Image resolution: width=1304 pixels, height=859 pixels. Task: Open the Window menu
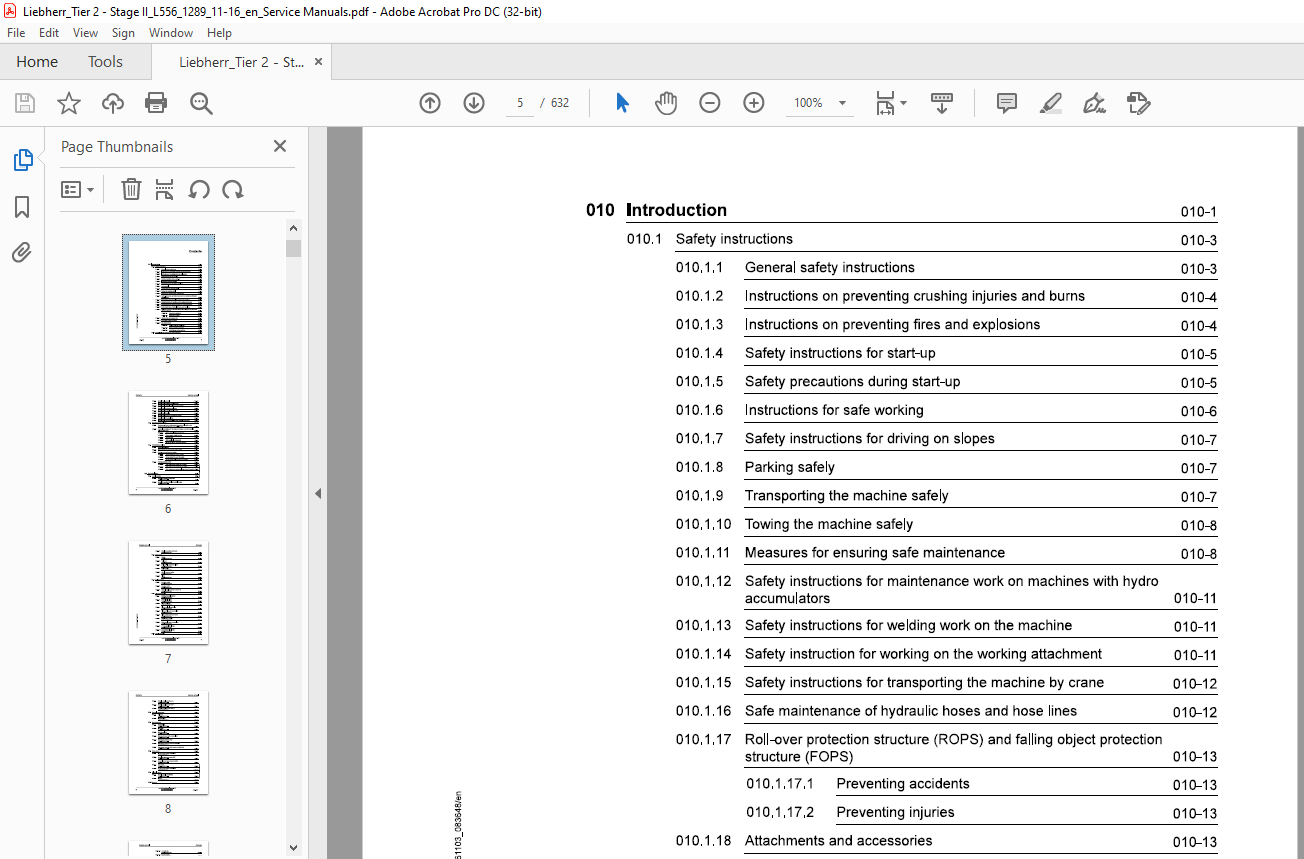[x=171, y=33]
